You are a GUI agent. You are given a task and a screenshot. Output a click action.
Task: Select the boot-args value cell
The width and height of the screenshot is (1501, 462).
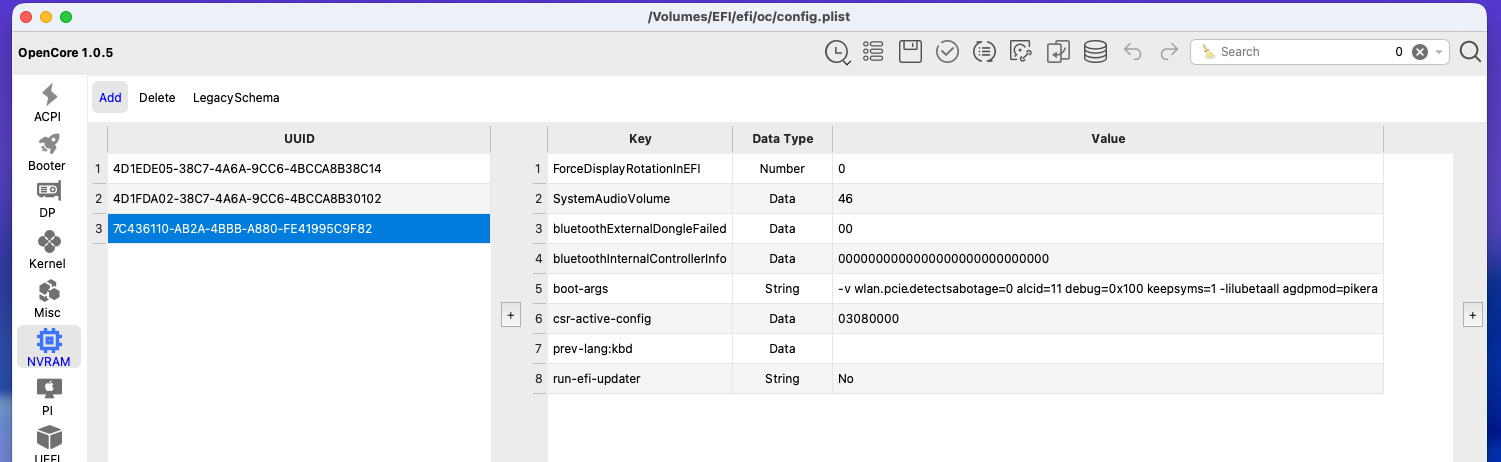pyautogui.click(x=1107, y=289)
